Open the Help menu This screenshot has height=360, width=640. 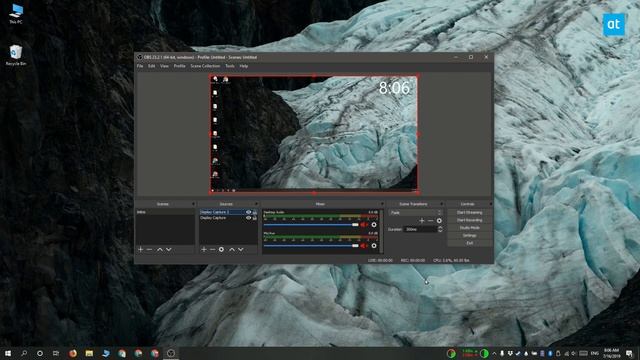pos(244,66)
